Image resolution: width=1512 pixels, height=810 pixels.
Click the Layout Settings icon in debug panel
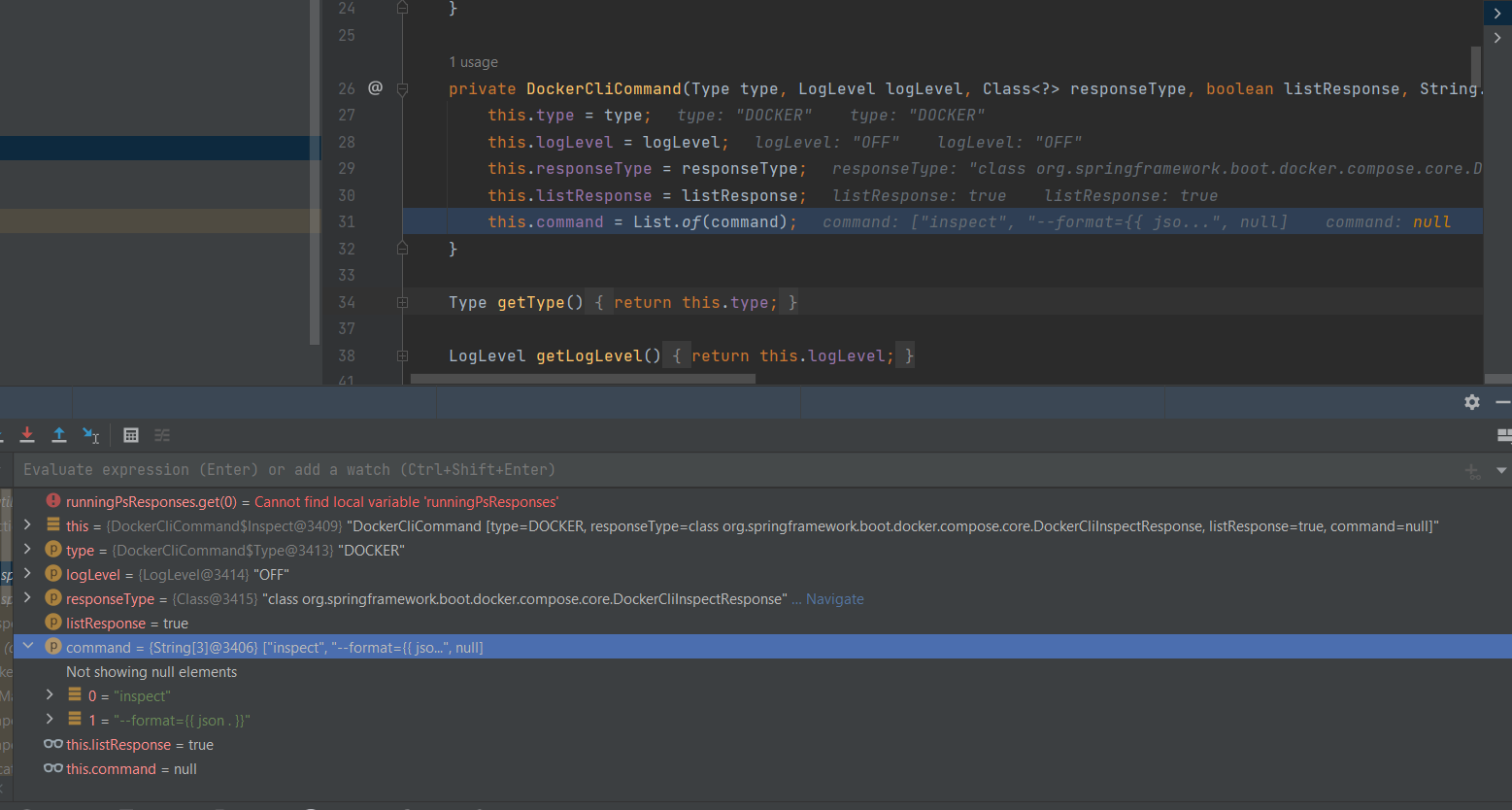[1503, 435]
